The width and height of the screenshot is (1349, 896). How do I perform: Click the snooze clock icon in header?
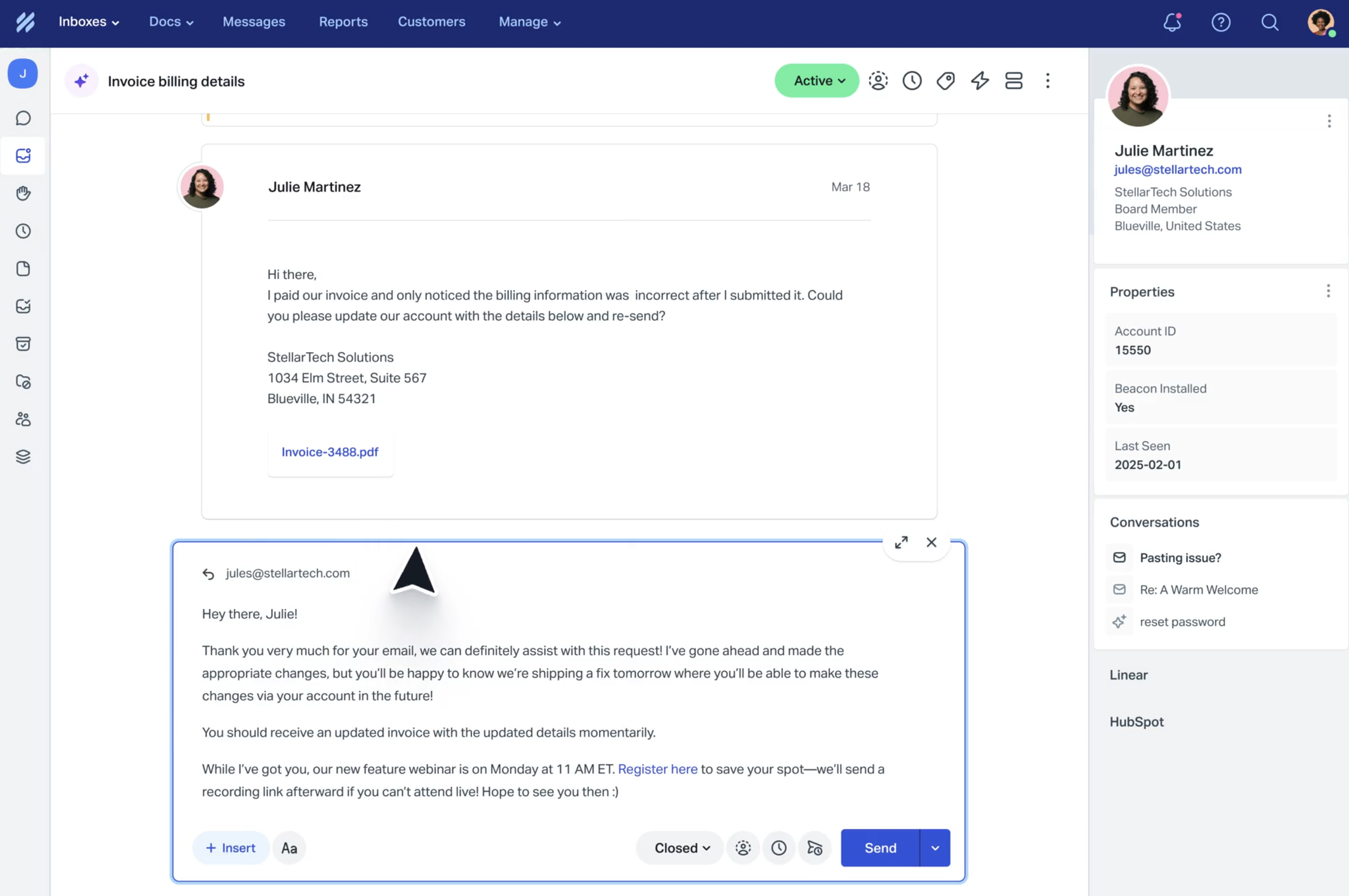coord(912,81)
